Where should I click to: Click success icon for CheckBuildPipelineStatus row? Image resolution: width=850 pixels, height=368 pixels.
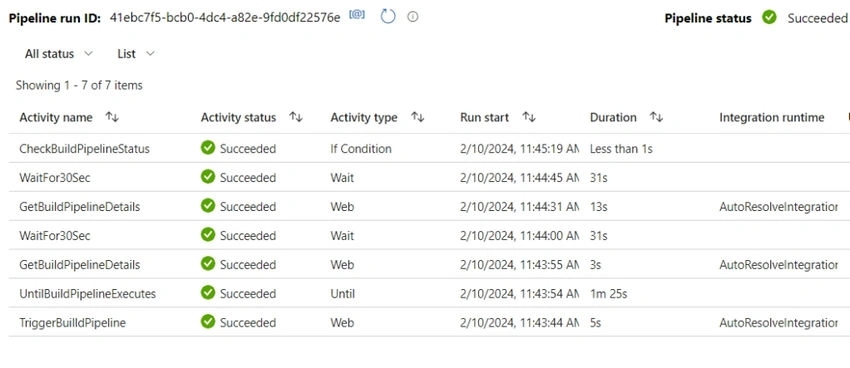208,147
